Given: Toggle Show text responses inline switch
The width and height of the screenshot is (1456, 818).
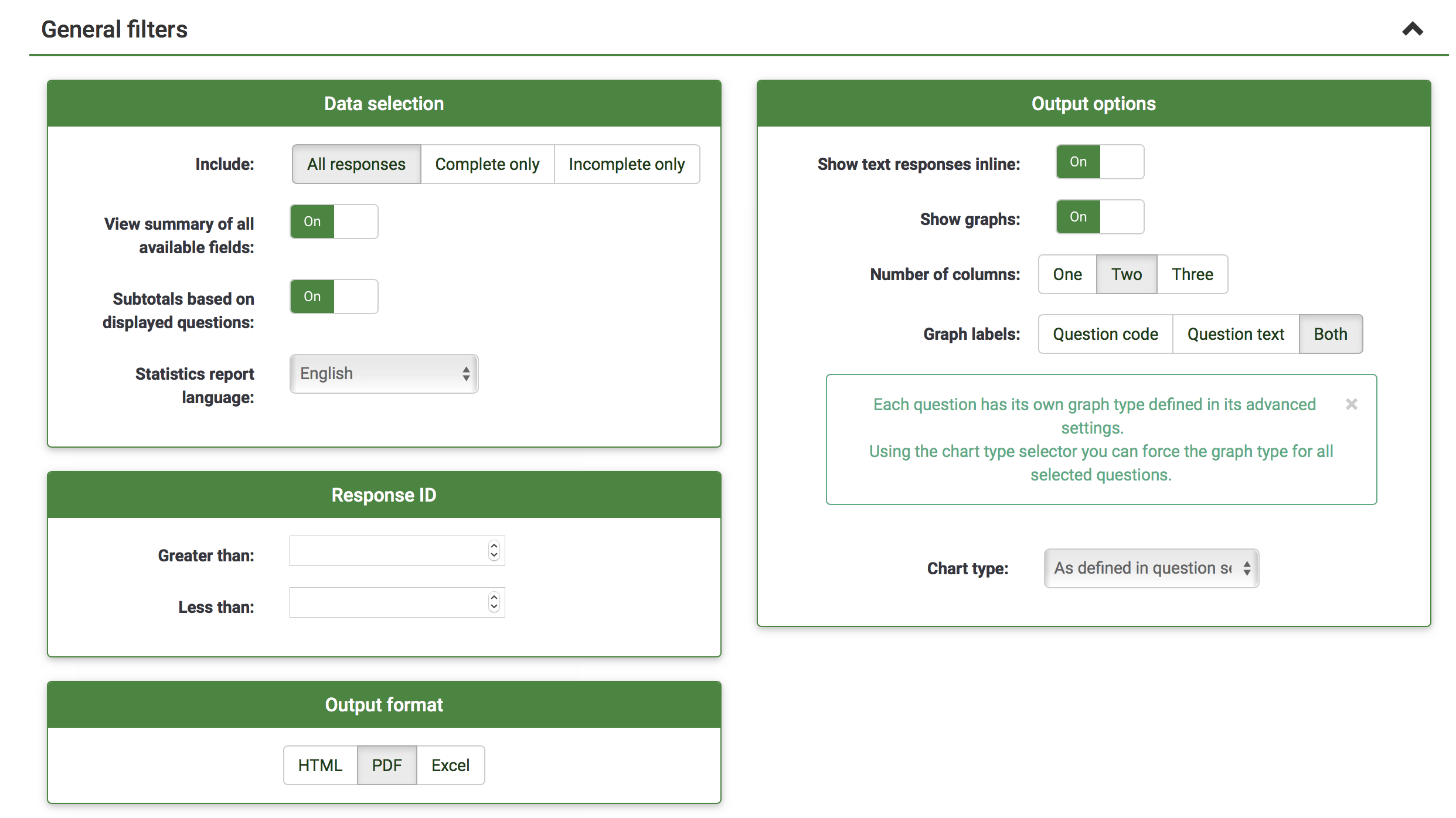Looking at the screenshot, I should tap(1099, 162).
